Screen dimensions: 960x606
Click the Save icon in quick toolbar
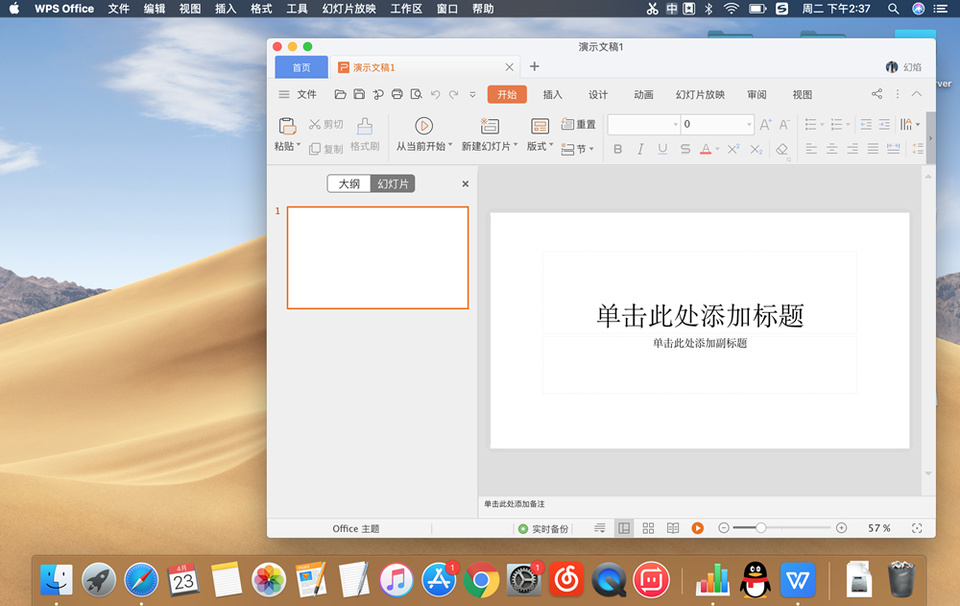tap(359, 94)
